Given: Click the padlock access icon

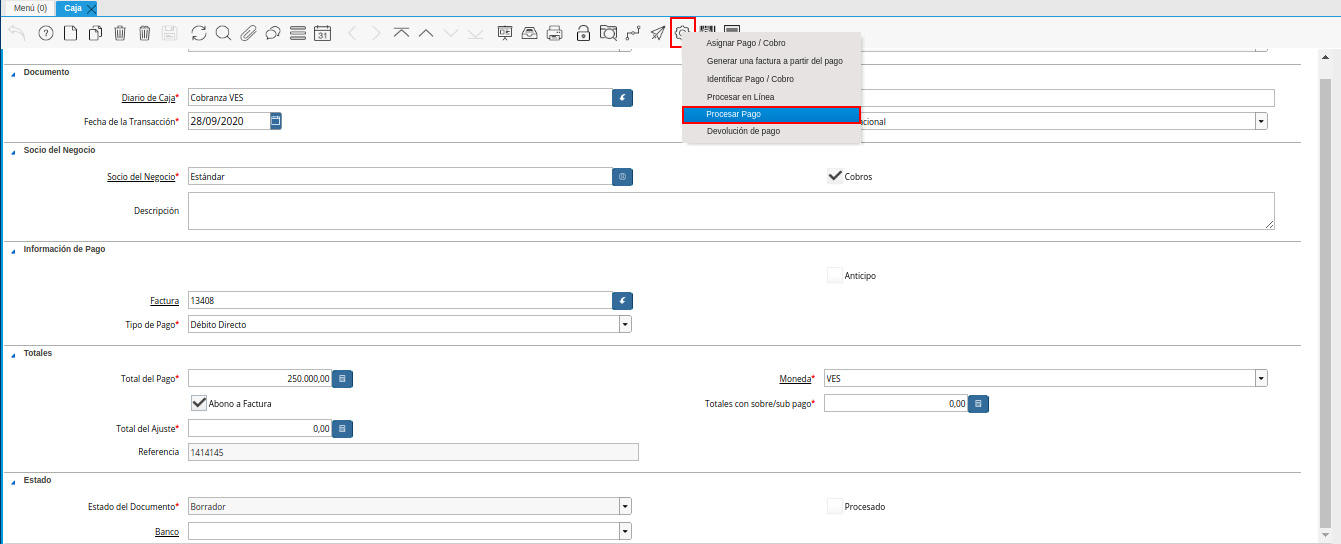Looking at the screenshot, I should [584, 33].
